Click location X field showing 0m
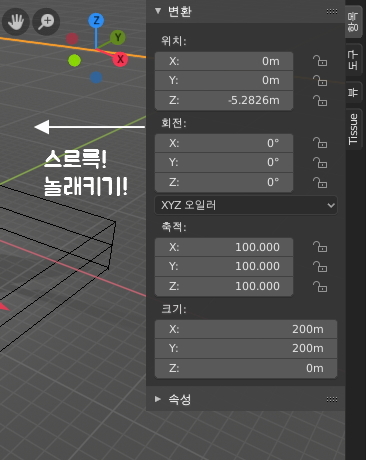Viewport: 366px width, 460px height. (x=224, y=61)
